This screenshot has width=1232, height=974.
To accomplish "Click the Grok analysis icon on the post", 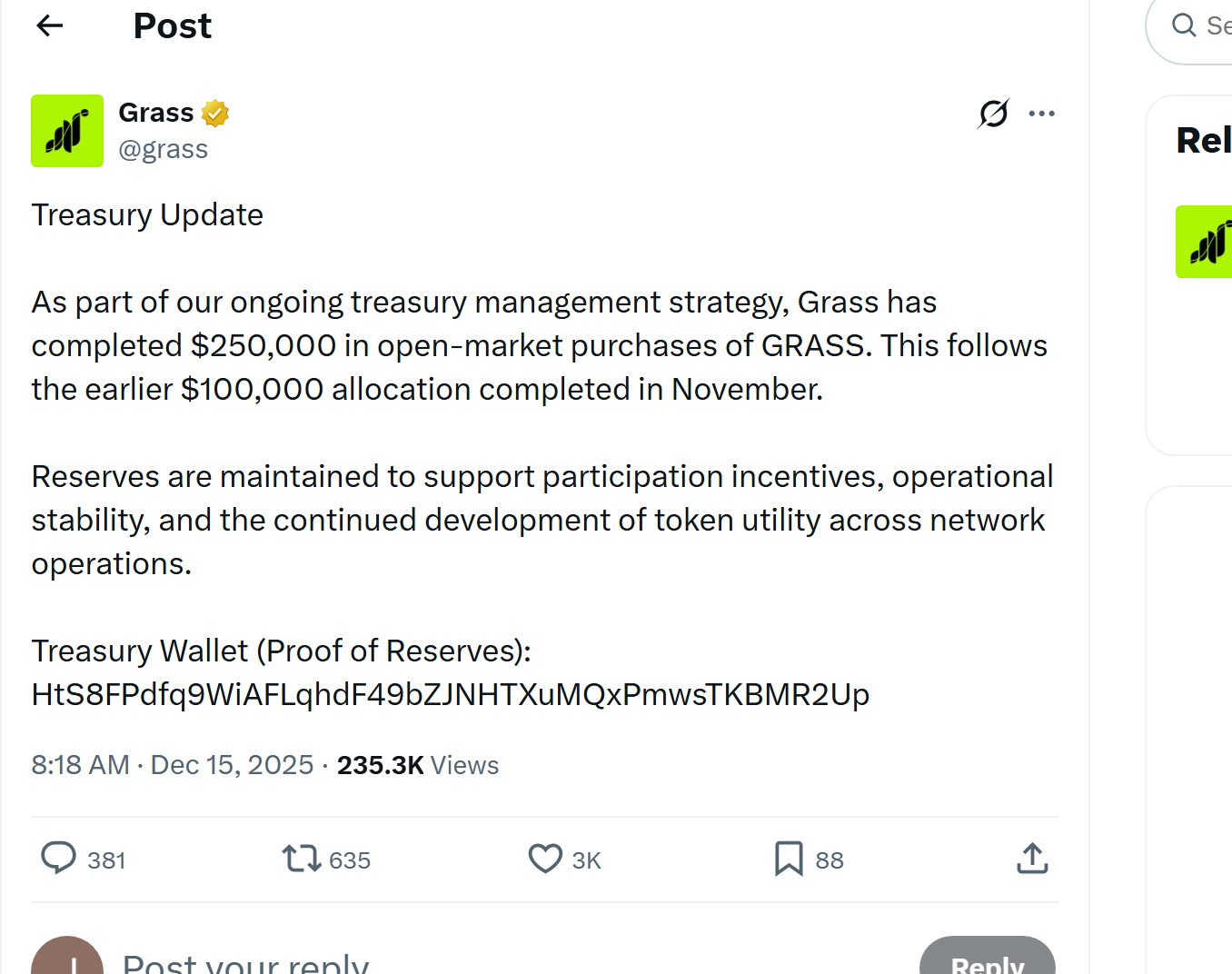I will tap(992, 113).
